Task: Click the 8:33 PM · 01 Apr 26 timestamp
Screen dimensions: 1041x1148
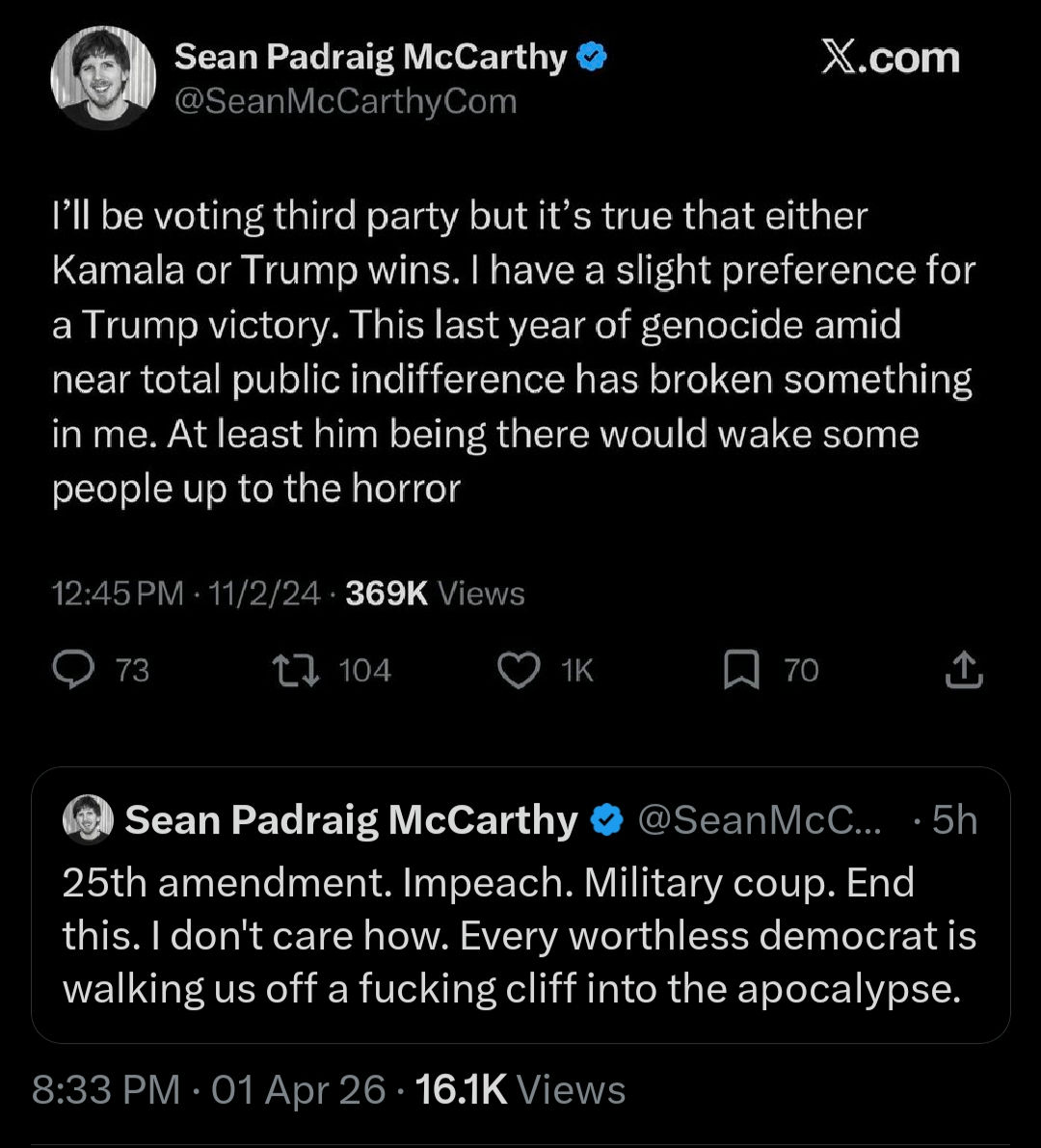Action: click(209, 1090)
